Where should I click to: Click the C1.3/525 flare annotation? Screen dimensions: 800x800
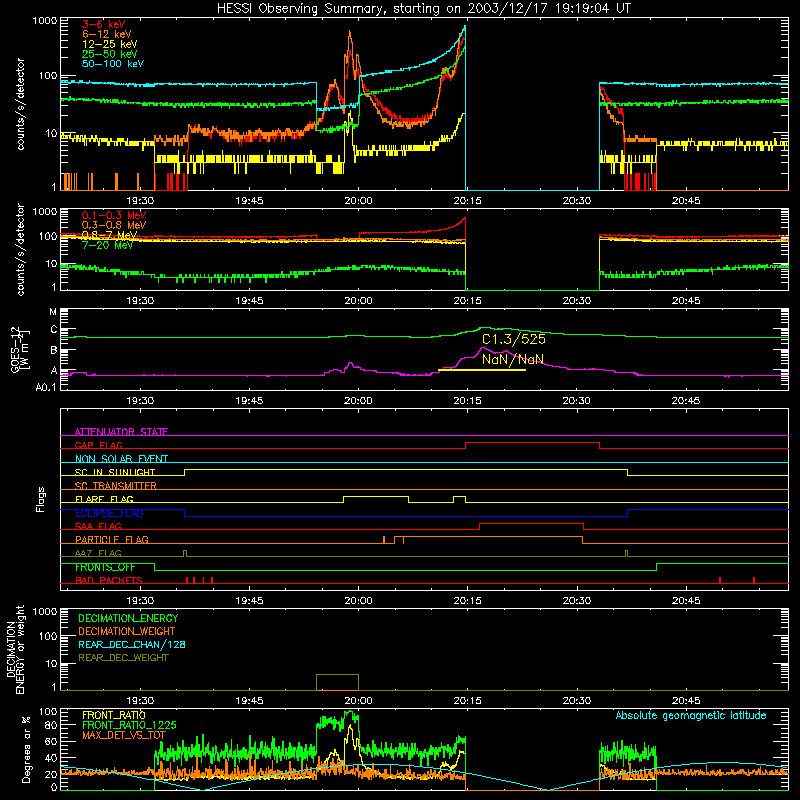pyautogui.click(x=514, y=339)
